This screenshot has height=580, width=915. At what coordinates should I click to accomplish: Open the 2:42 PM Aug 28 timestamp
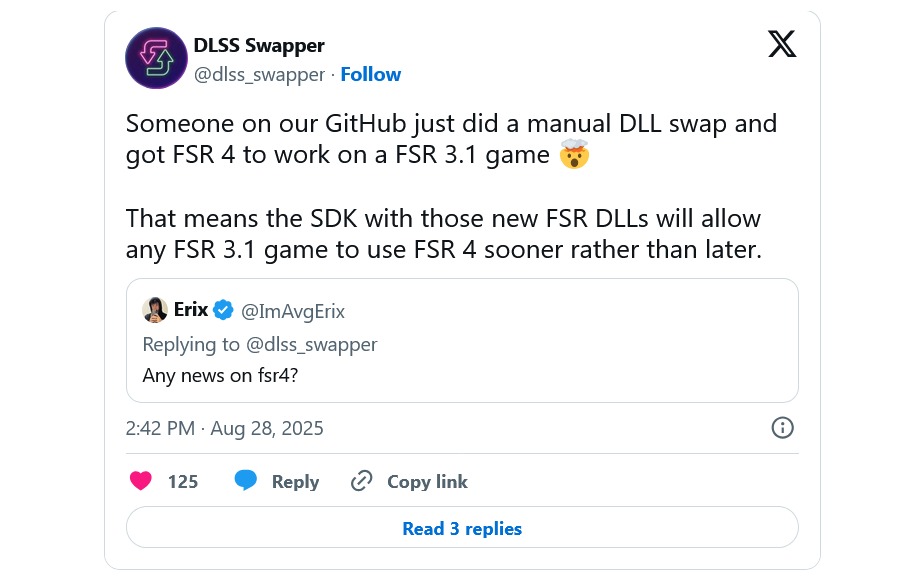click(224, 428)
